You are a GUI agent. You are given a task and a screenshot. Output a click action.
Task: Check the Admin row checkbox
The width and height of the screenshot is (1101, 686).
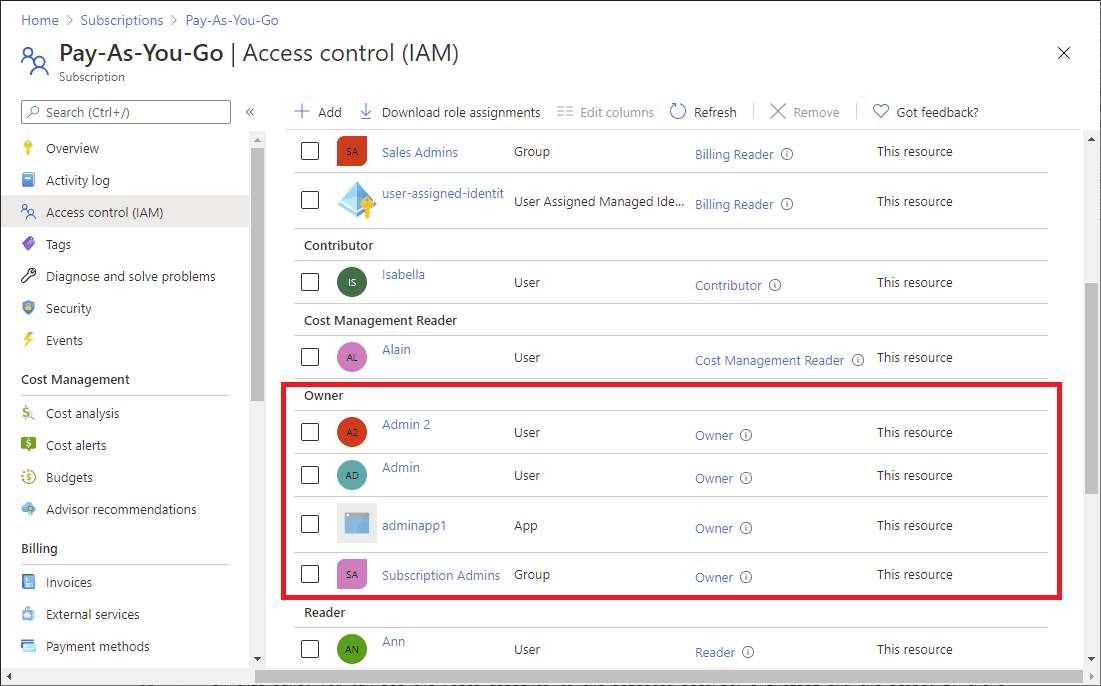[310, 475]
